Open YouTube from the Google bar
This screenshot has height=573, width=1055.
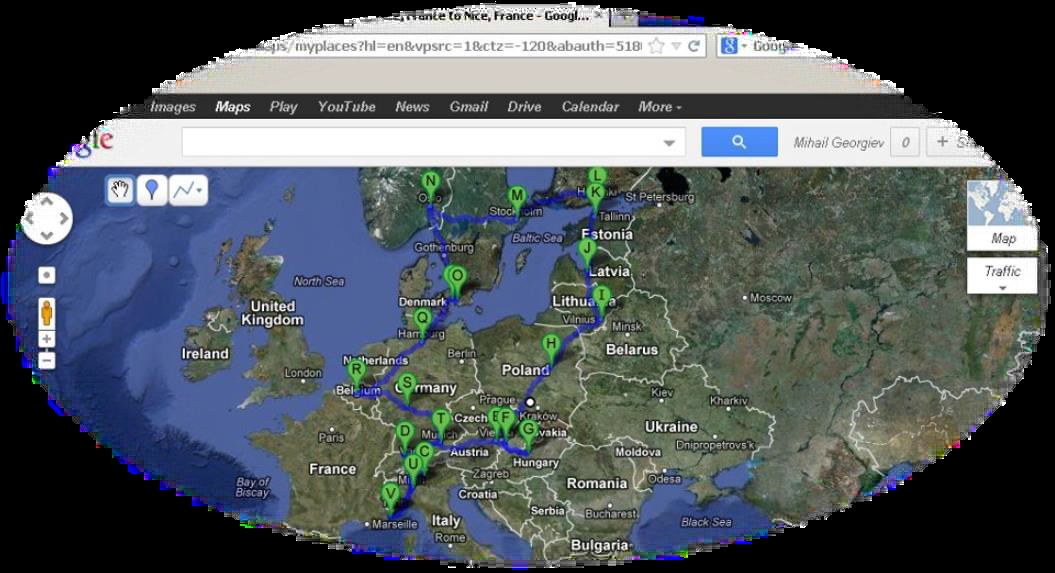(346, 107)
